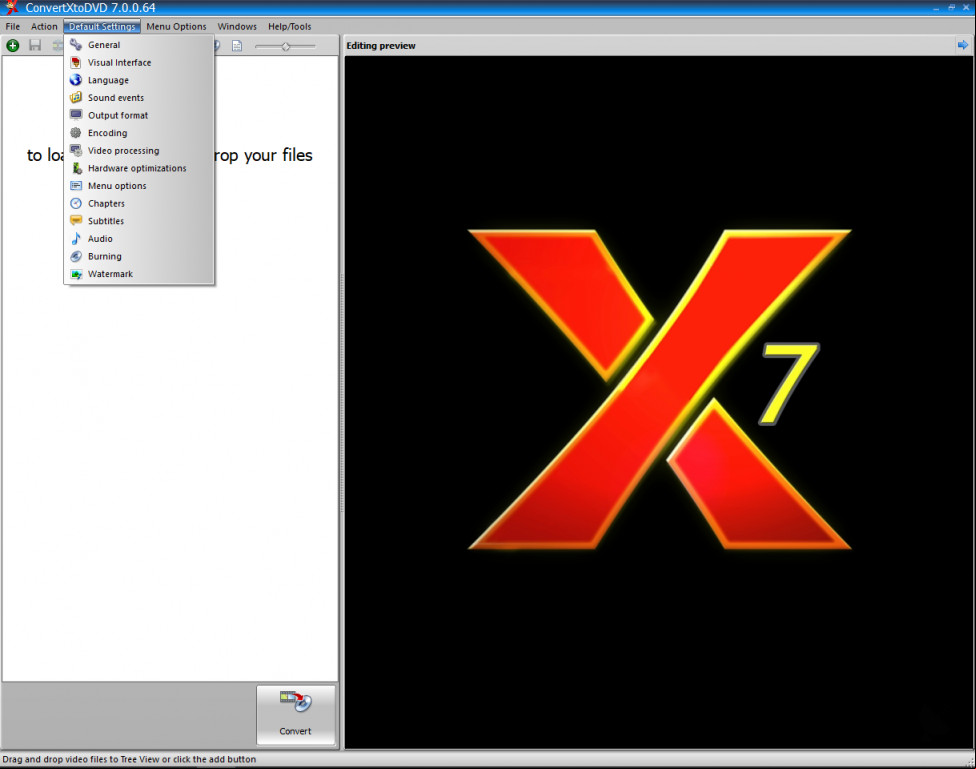This screenshot has width=976, height=769.
Task: Open Watermark settings
Action: pyautogui.click(x=139, y=274)
